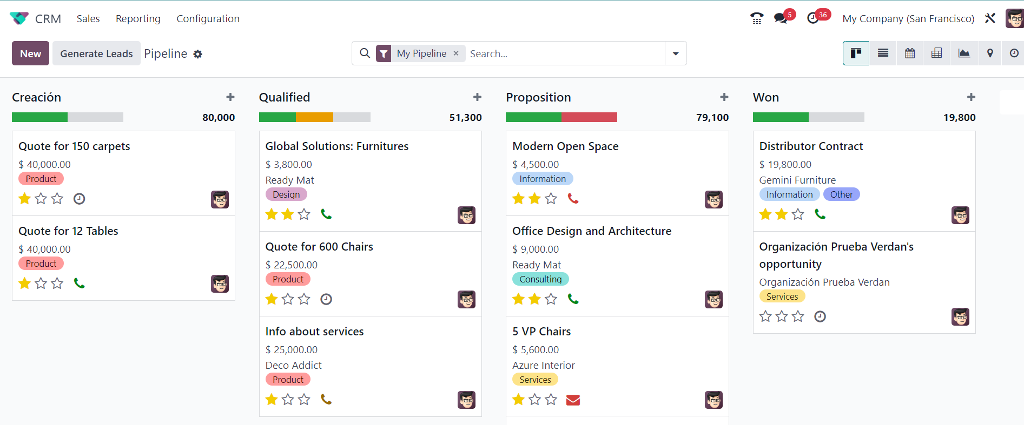Switch to Pivot view
Screen dimensions: 1024x425
[x=936, y=54]
